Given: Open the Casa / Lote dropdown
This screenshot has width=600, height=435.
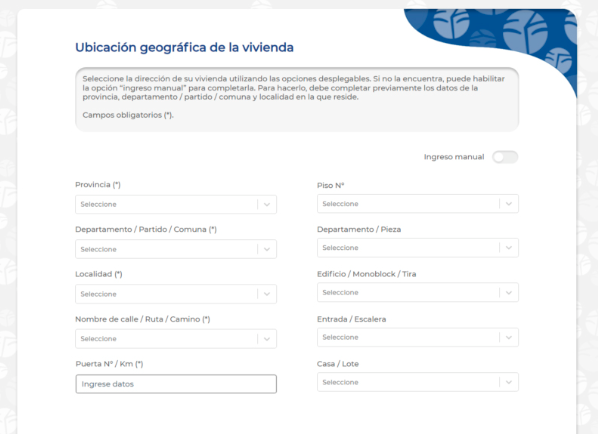Looking at the screenshot, I should click(x=417, y=382).
